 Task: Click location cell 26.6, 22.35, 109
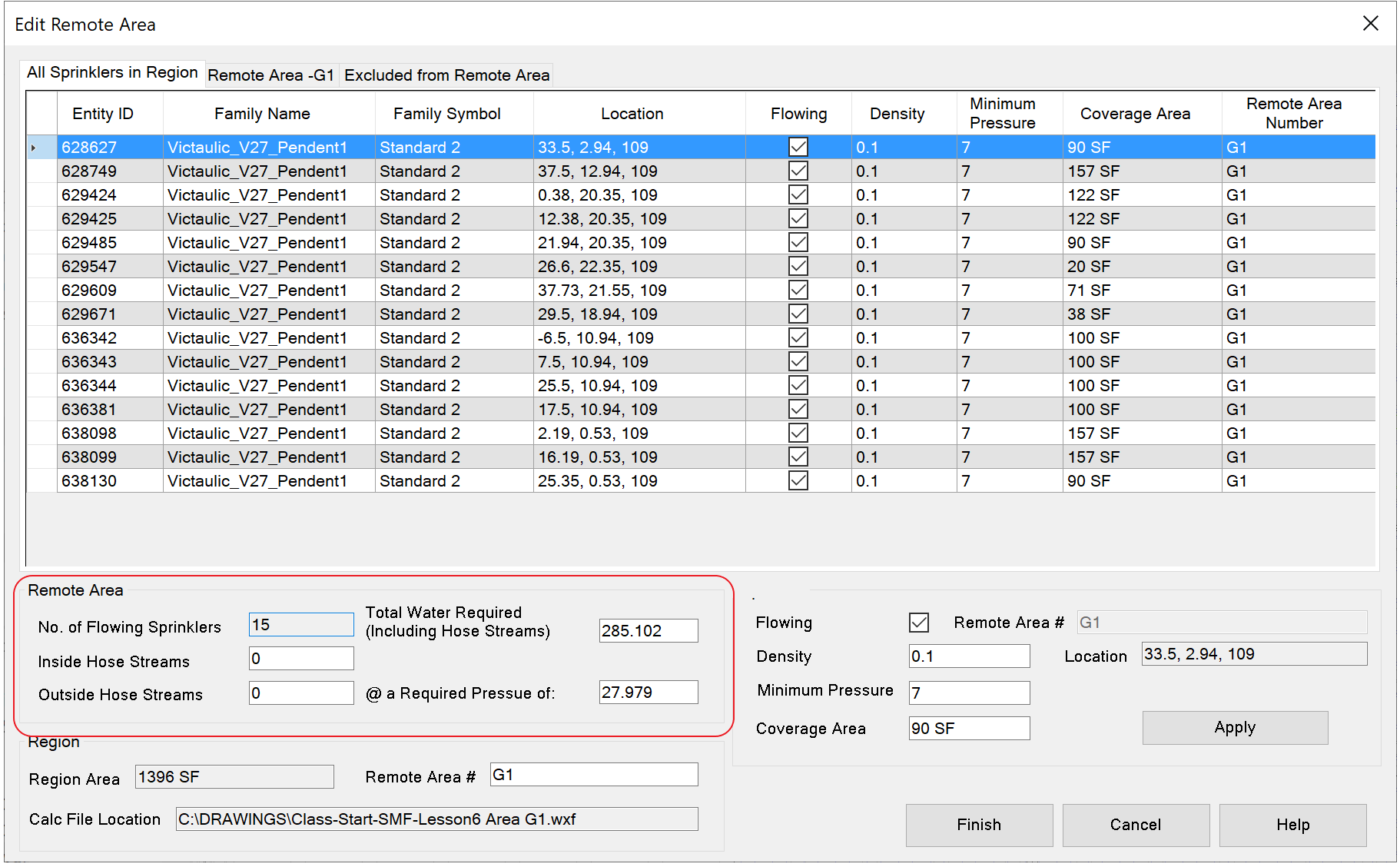pos(639,266)
